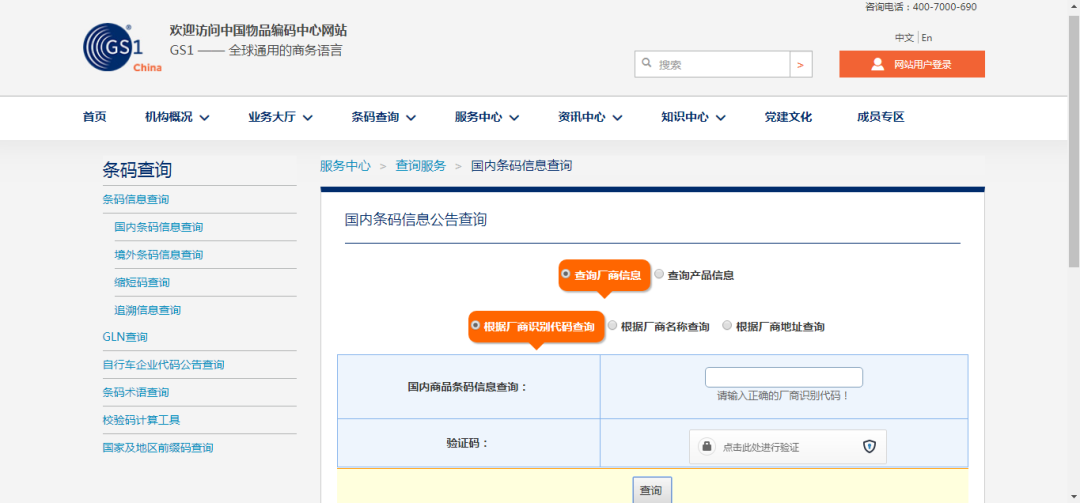Click the user avatar icon on login button
The width and height of the screenshot is (1080, 503).
(878, 64)
